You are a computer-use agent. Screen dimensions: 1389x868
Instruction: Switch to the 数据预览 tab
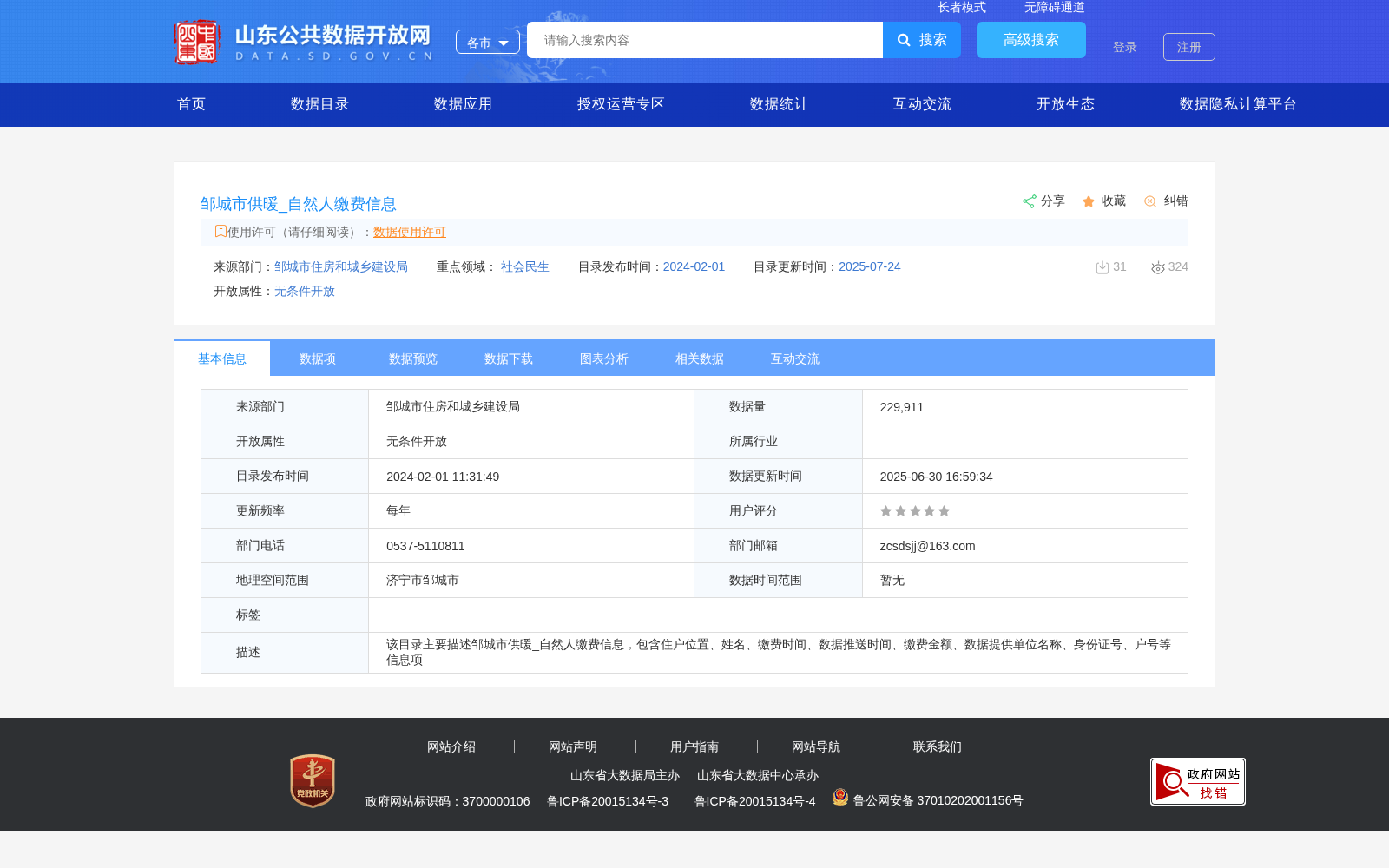[x=413, y=358]
